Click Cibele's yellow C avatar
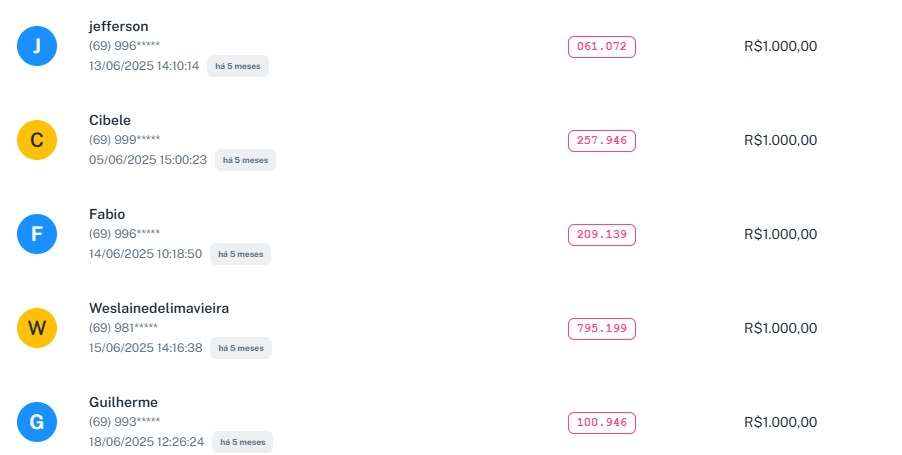This screenshot has height=455, width=902. coord(37,140)
